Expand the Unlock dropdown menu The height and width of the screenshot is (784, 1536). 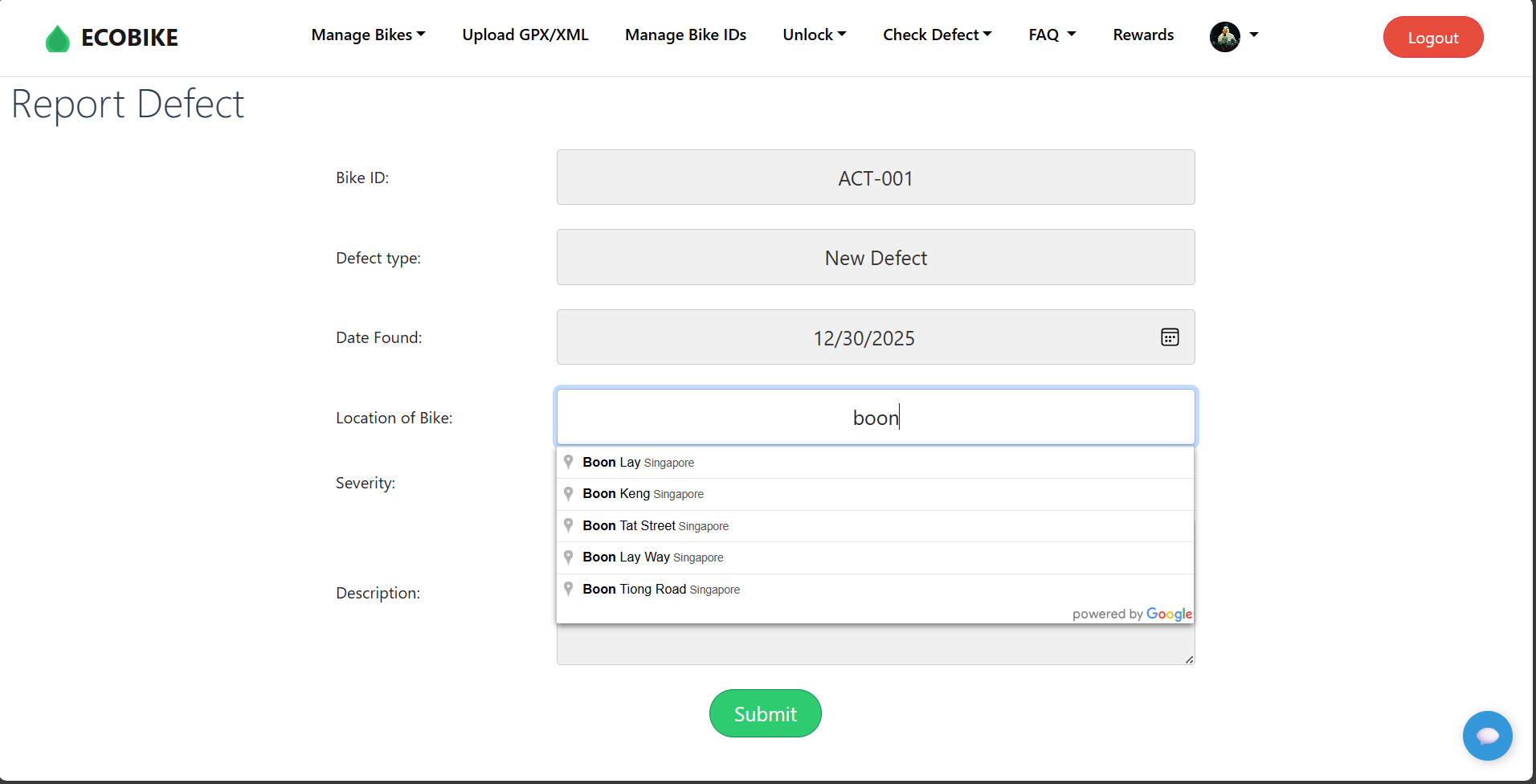(x=813, y=35)
